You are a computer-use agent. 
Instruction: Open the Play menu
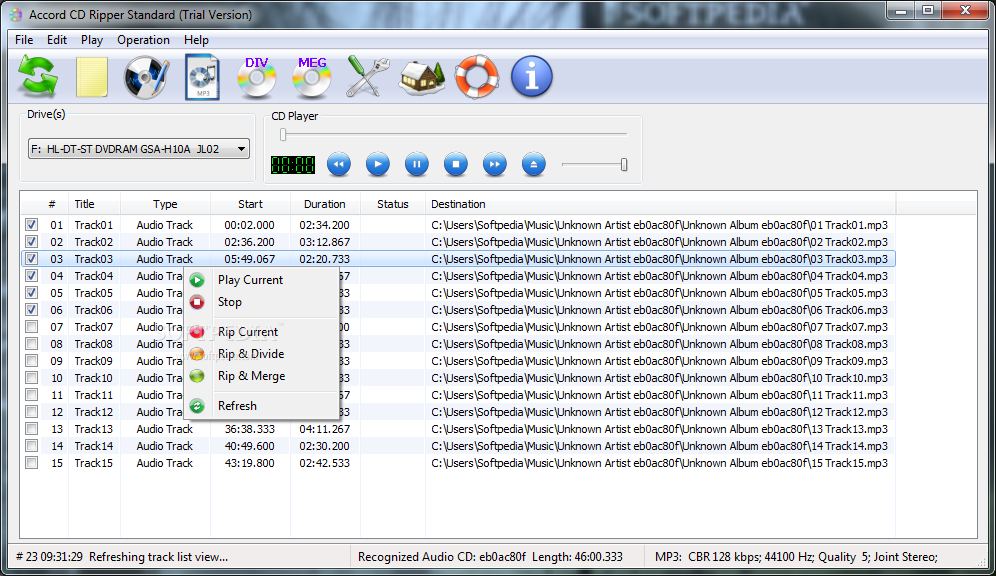point(91,40)
